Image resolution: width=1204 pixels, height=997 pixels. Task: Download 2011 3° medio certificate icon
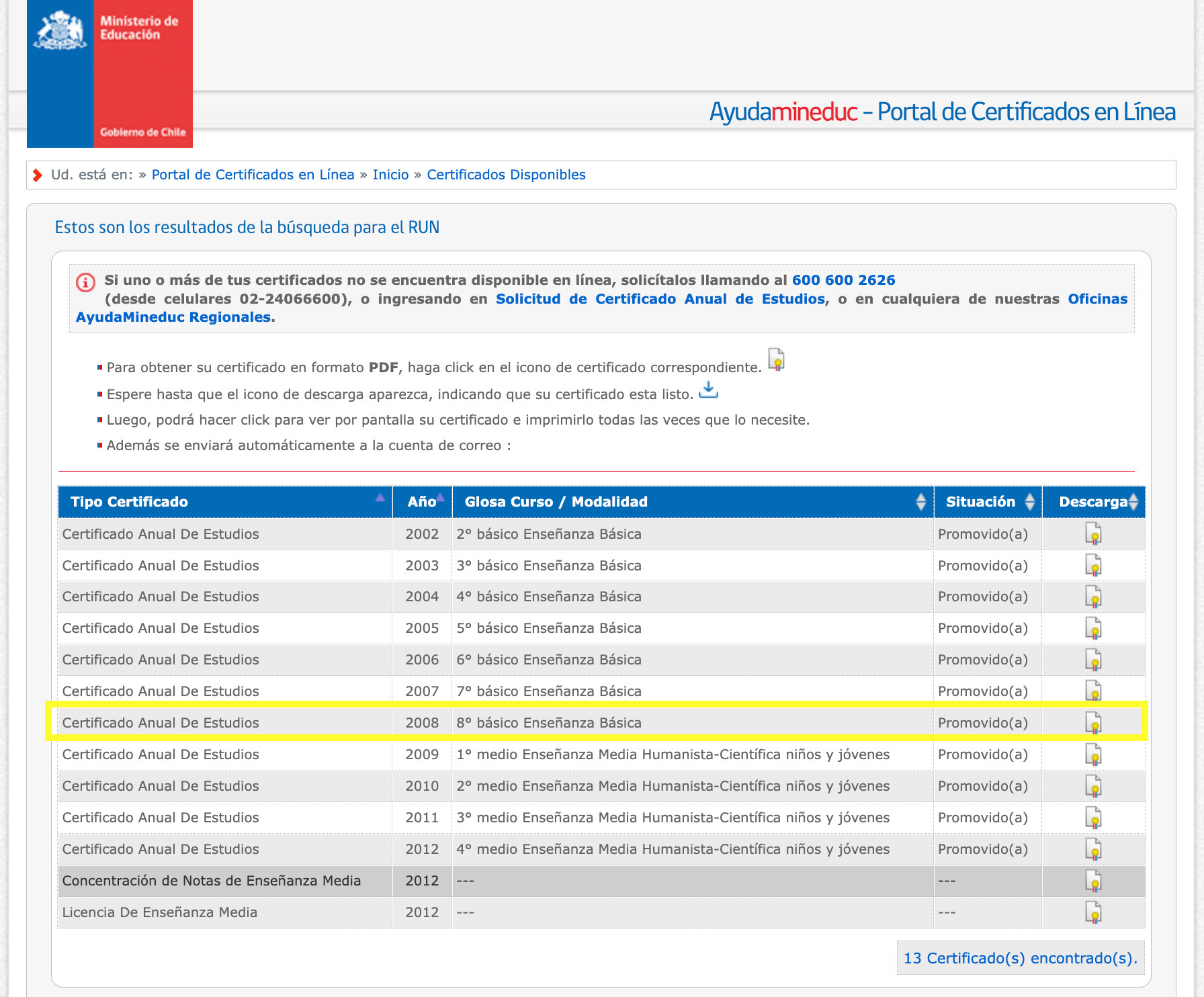(x=1093, y=818)
